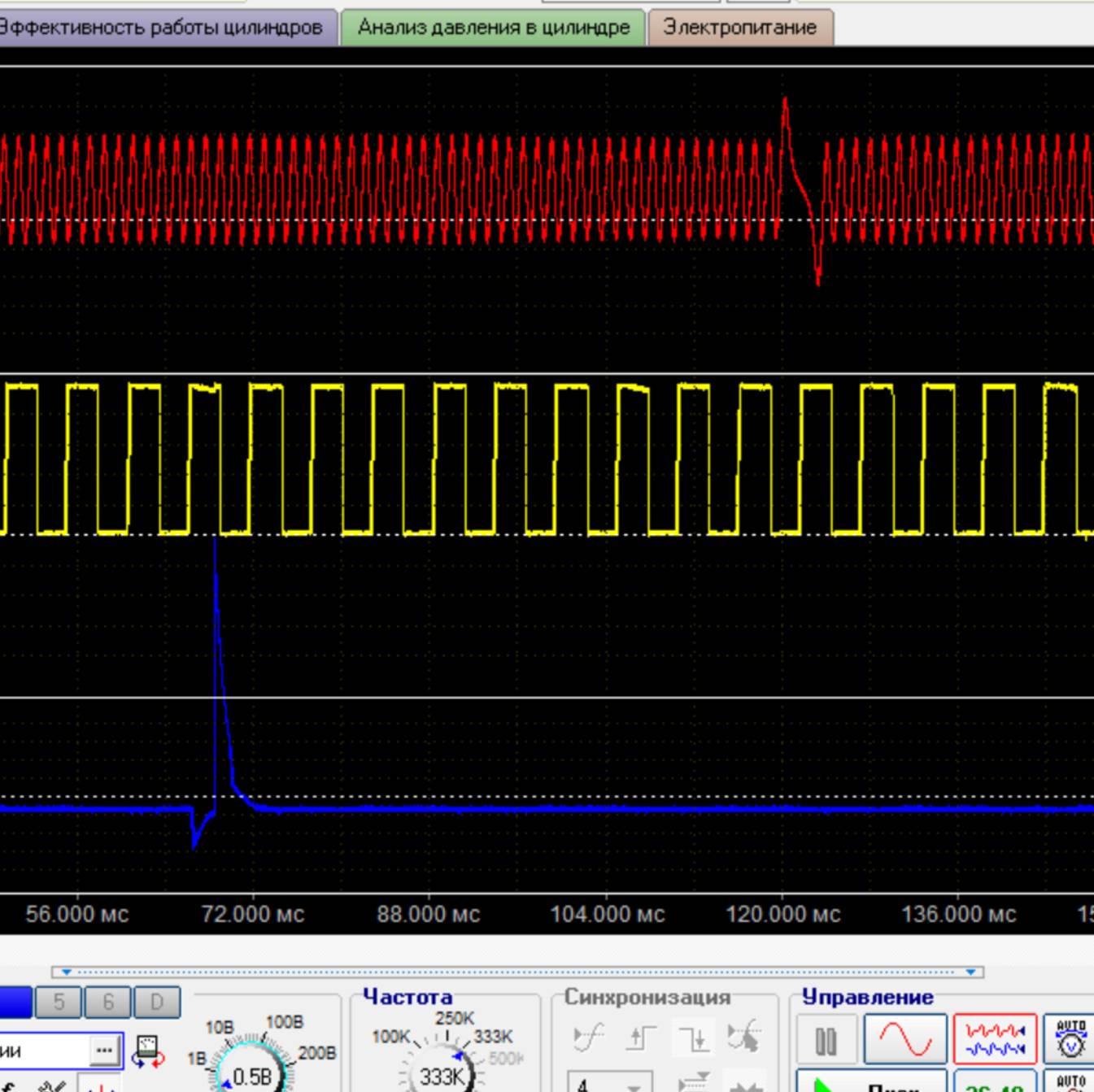Click the meter swap icon with arrows

pyautogui.click(x=148, y=1051)
